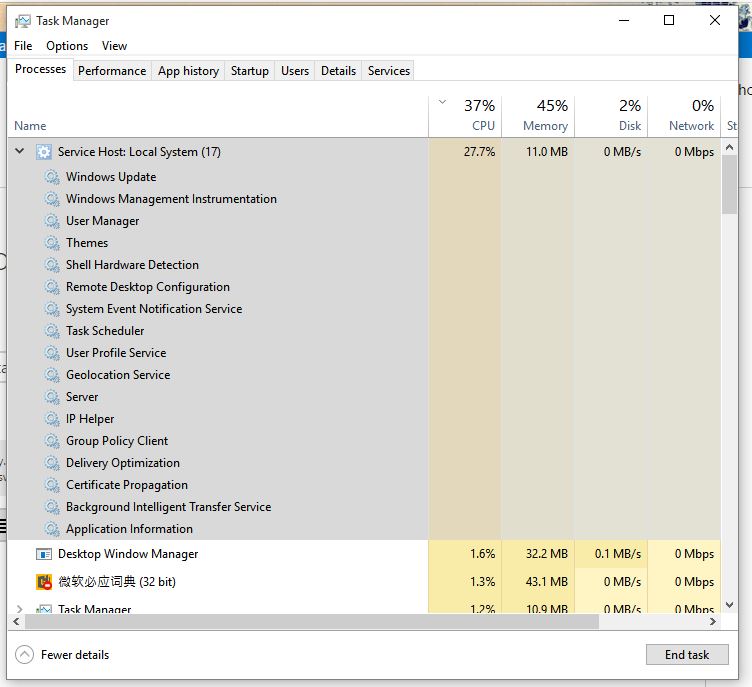Viewport: 752px width, 687px height.
Task: Click the Task Scheduler service icon
Action: click(x=52, y=332)
